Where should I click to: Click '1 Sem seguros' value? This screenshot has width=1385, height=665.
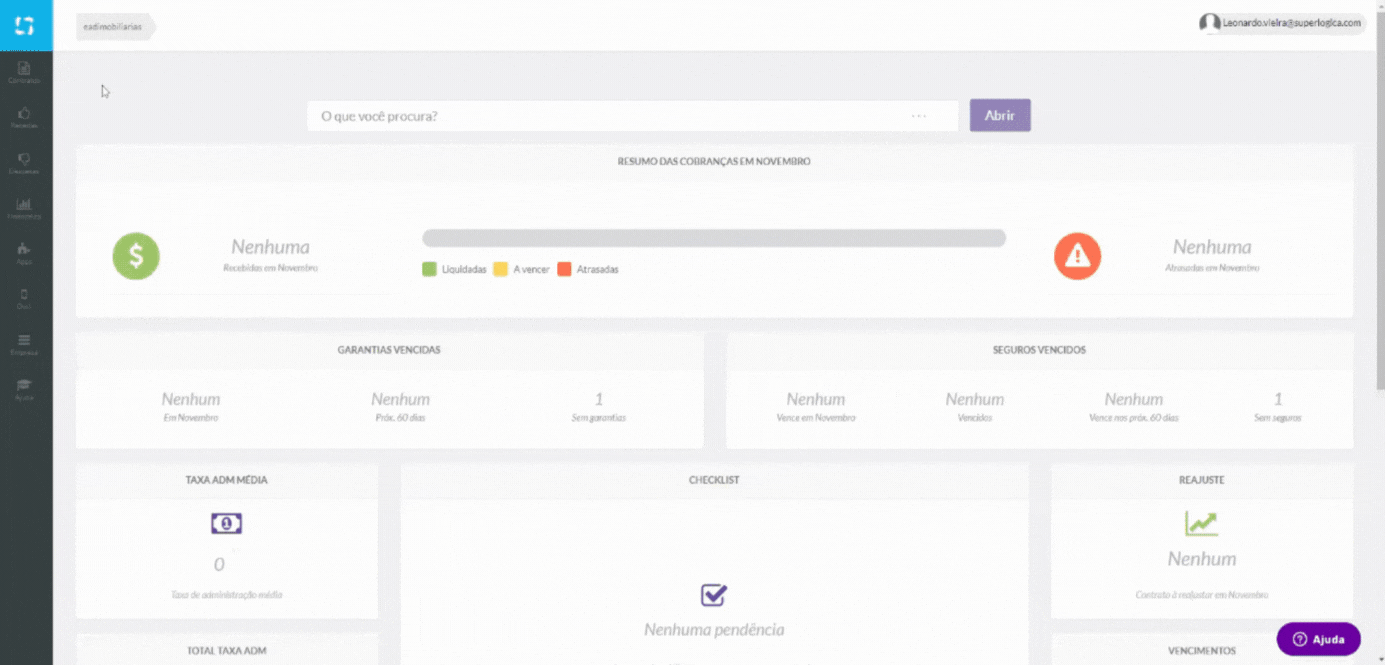[x=1278, y=406]
